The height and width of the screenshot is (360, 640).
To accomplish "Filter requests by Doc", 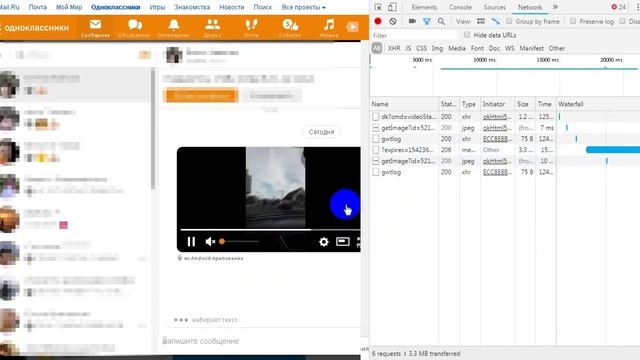I will [x=494, y=48].
